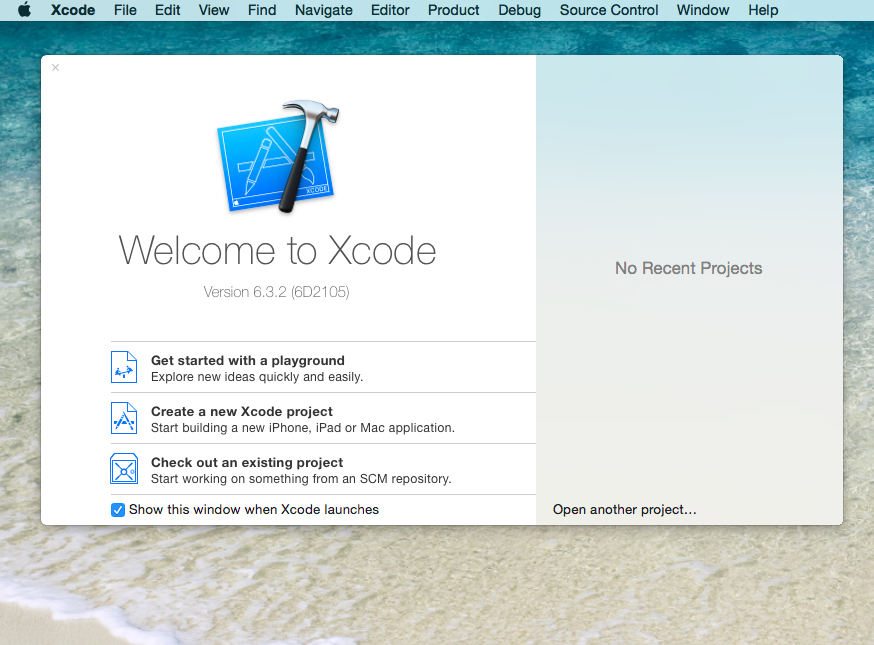
Task: Open the Xcode application menu
Action: tap(73, 10)
